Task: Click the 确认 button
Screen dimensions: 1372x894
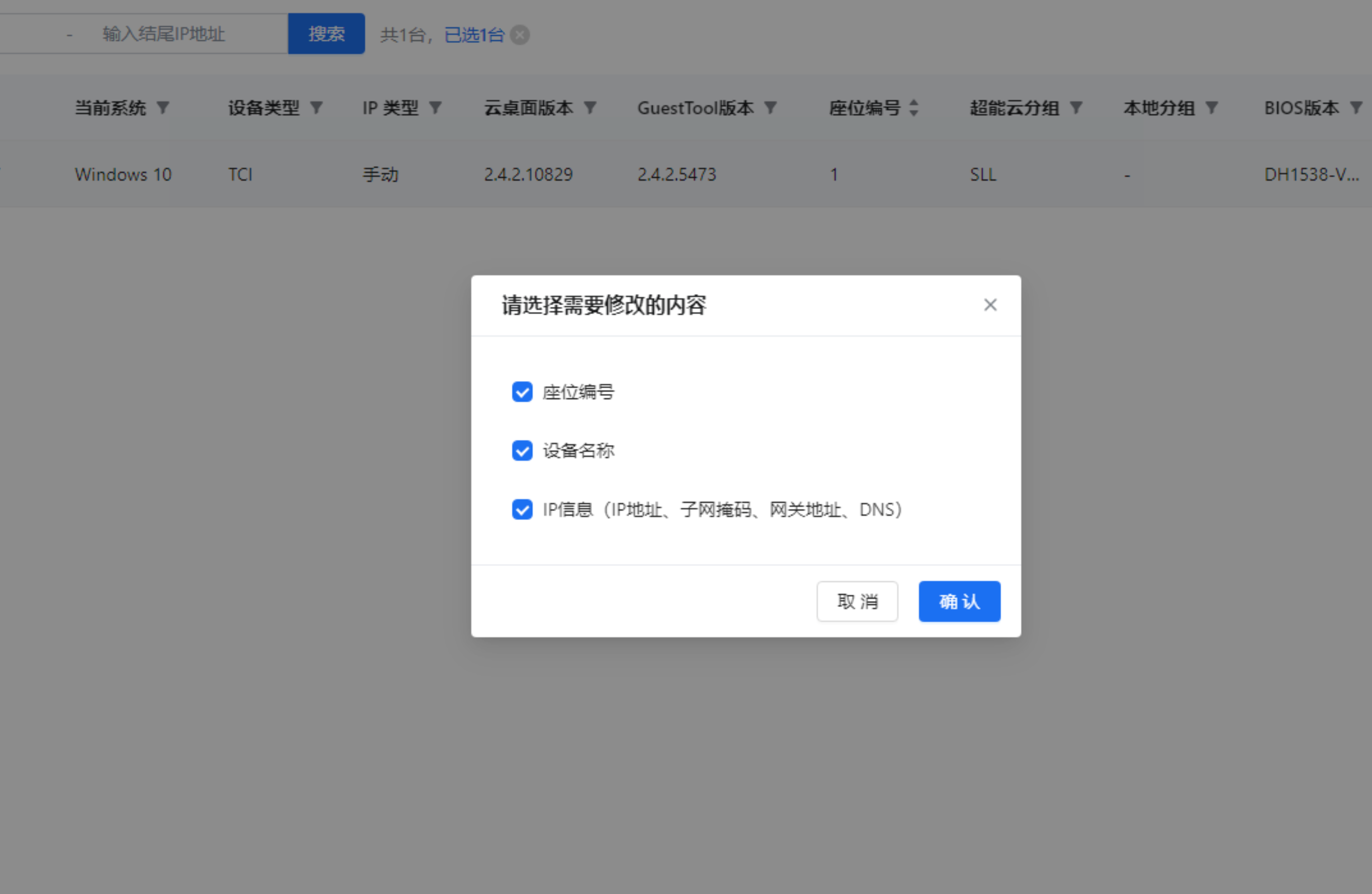Action: (959, 601)
